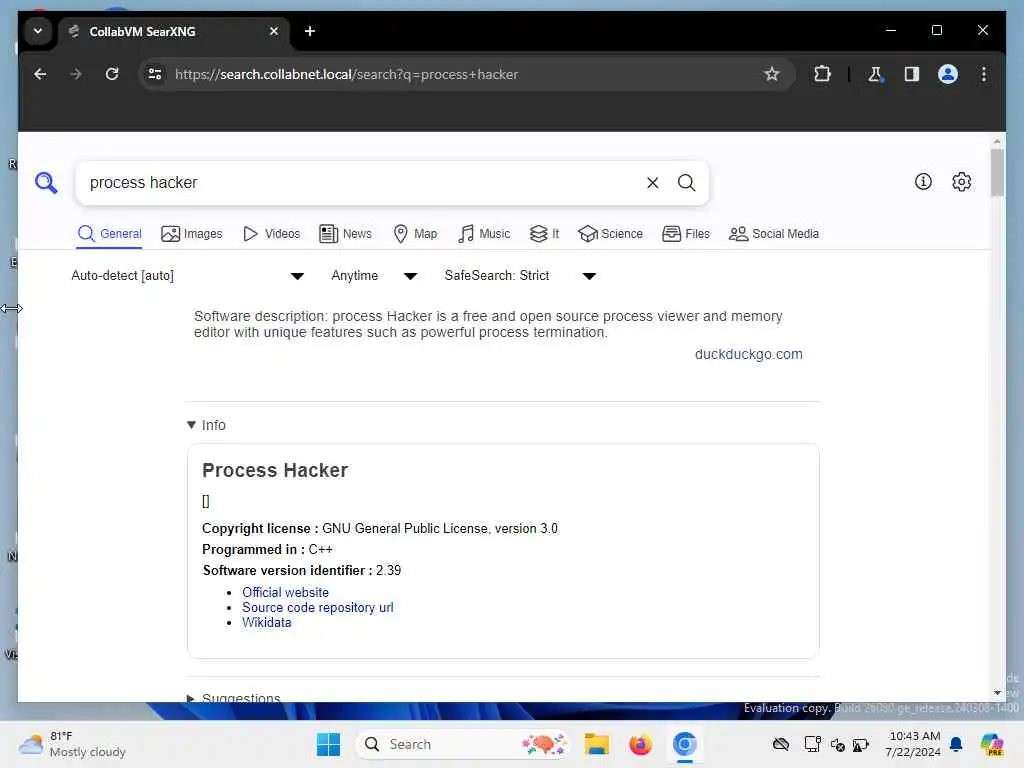Open the Official website link
This screenshot has height=768, width=1024.
(x=285, y=592)
